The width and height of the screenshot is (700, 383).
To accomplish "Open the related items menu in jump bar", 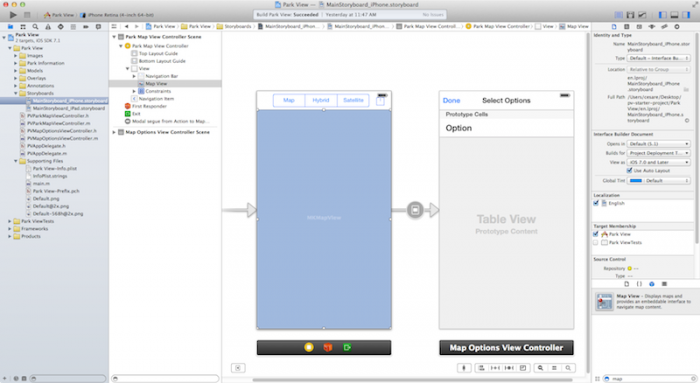I will pos(114,26).
